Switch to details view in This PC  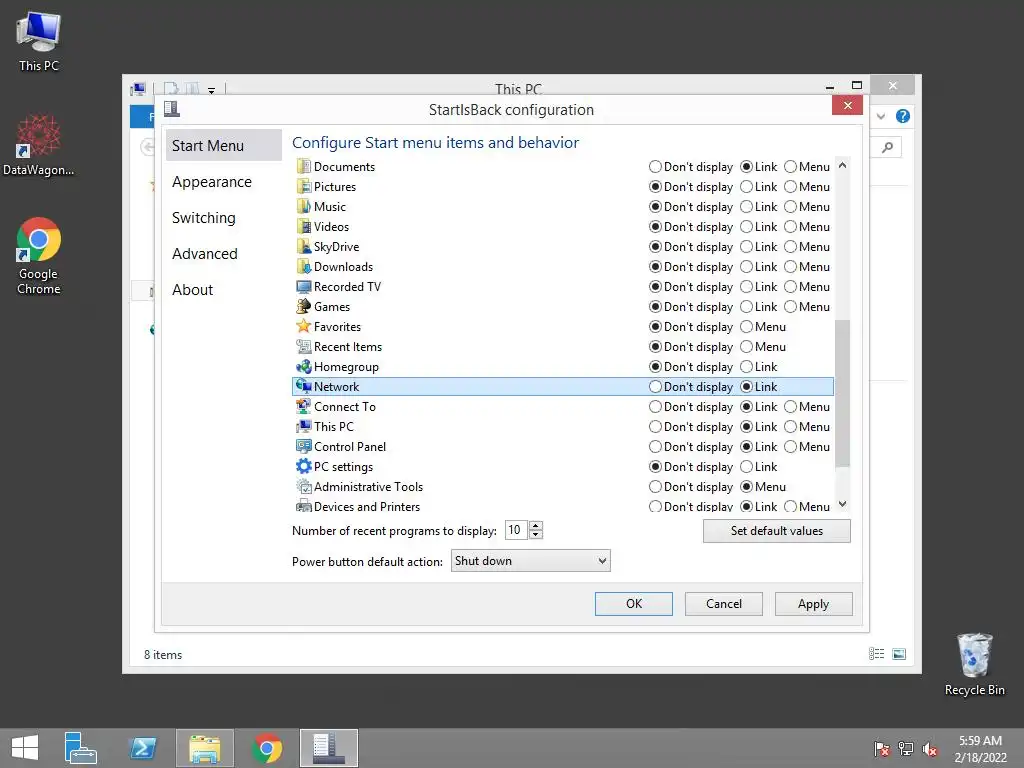876,654
